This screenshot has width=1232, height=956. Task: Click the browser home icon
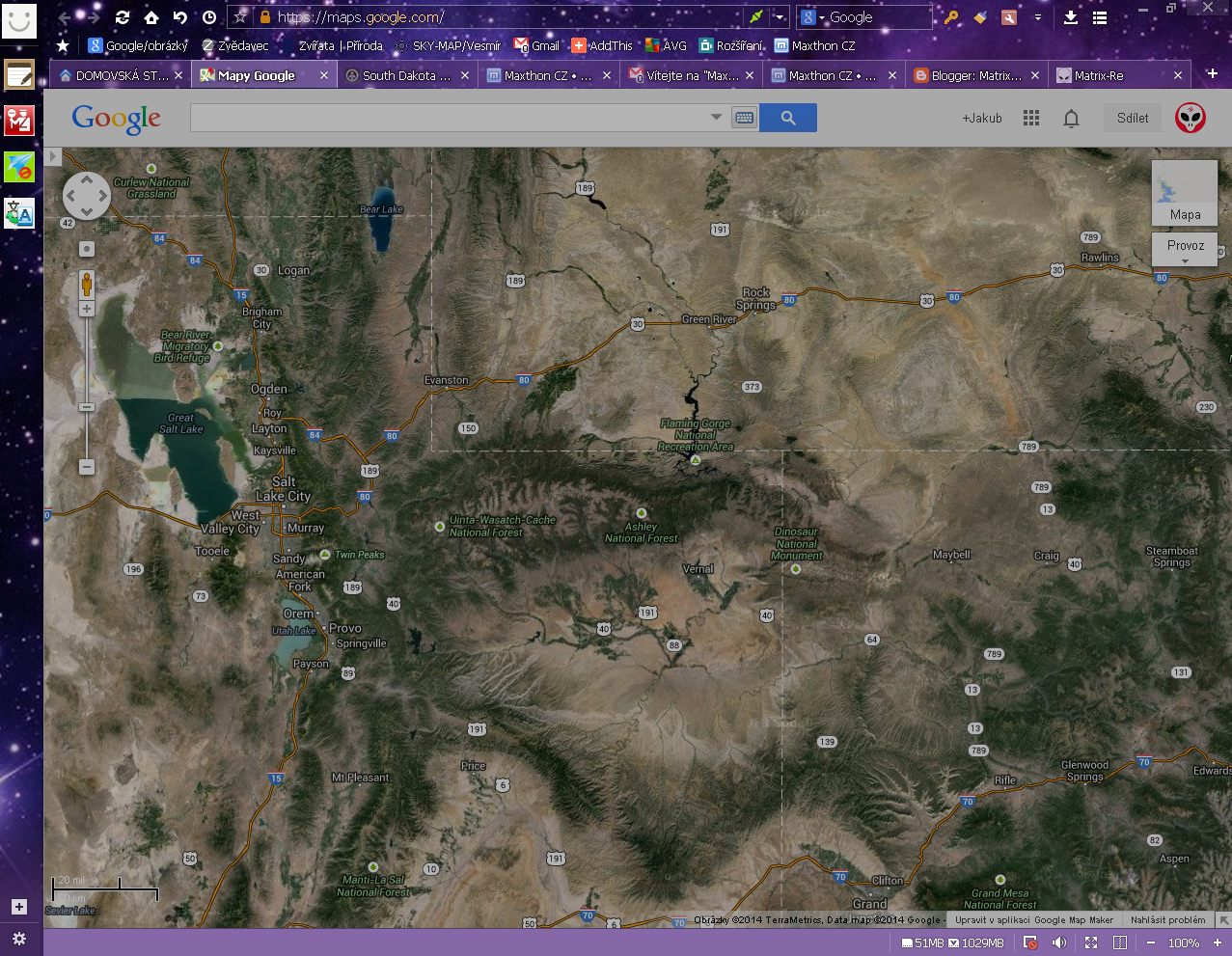(x=151, y=17)
